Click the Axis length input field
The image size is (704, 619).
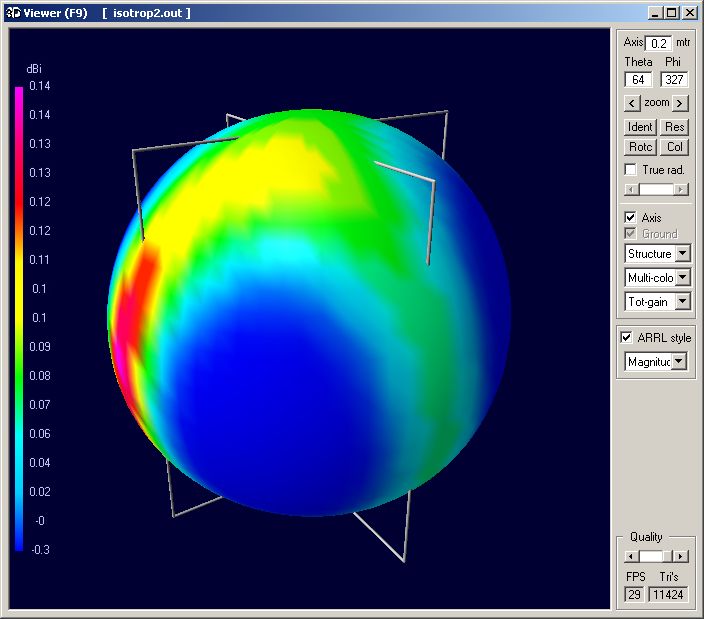(659, 43)
